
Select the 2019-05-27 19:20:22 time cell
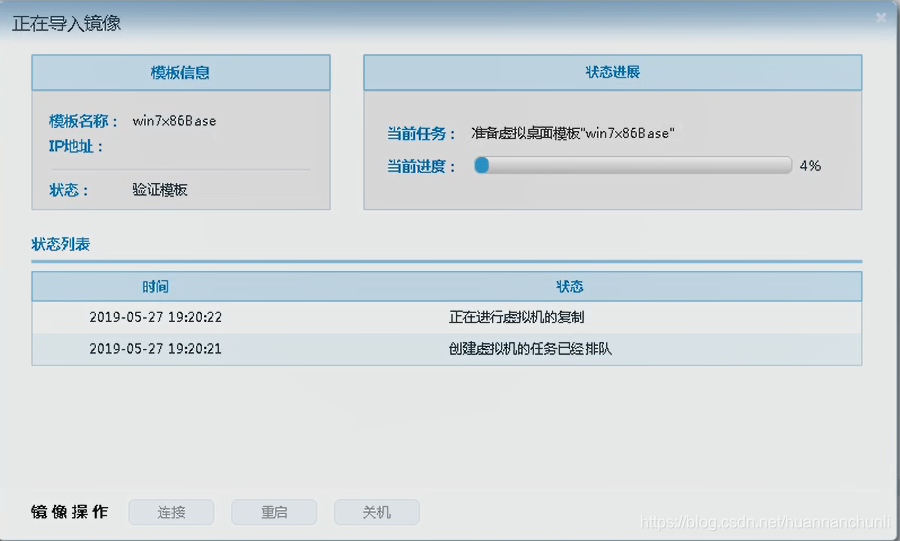coord(155,317)
